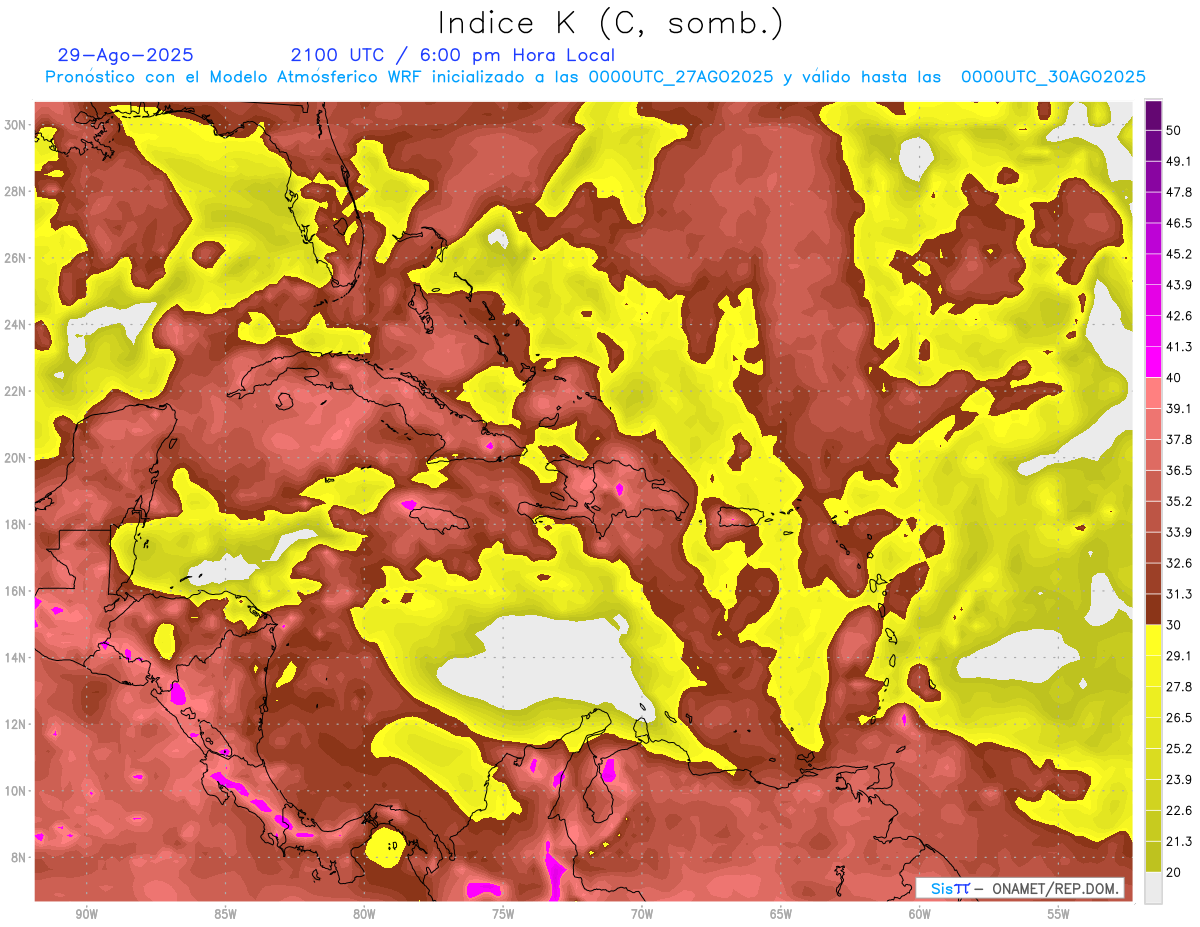Click the colorbar value 27.8
The height and width of the screenshot is (927, 1200).
(x=1179, y=686)
